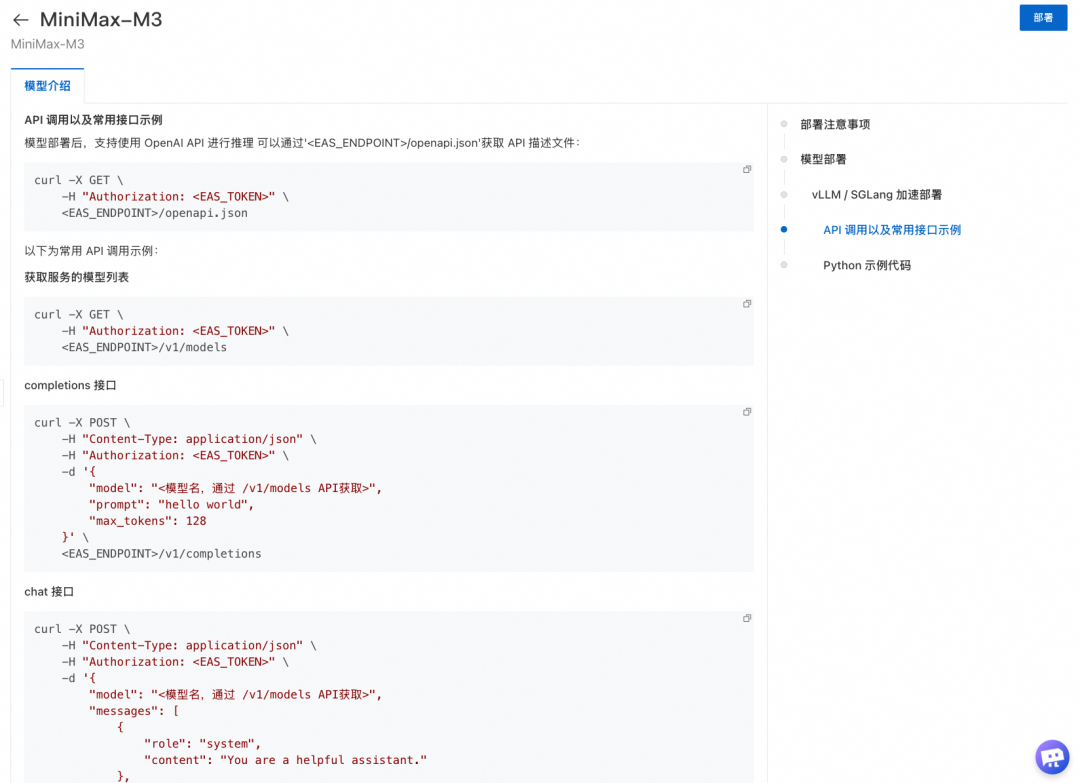Click the chat 接口 heading
The height and width of the screenshot is (783, 1080).
pos(49,592)
